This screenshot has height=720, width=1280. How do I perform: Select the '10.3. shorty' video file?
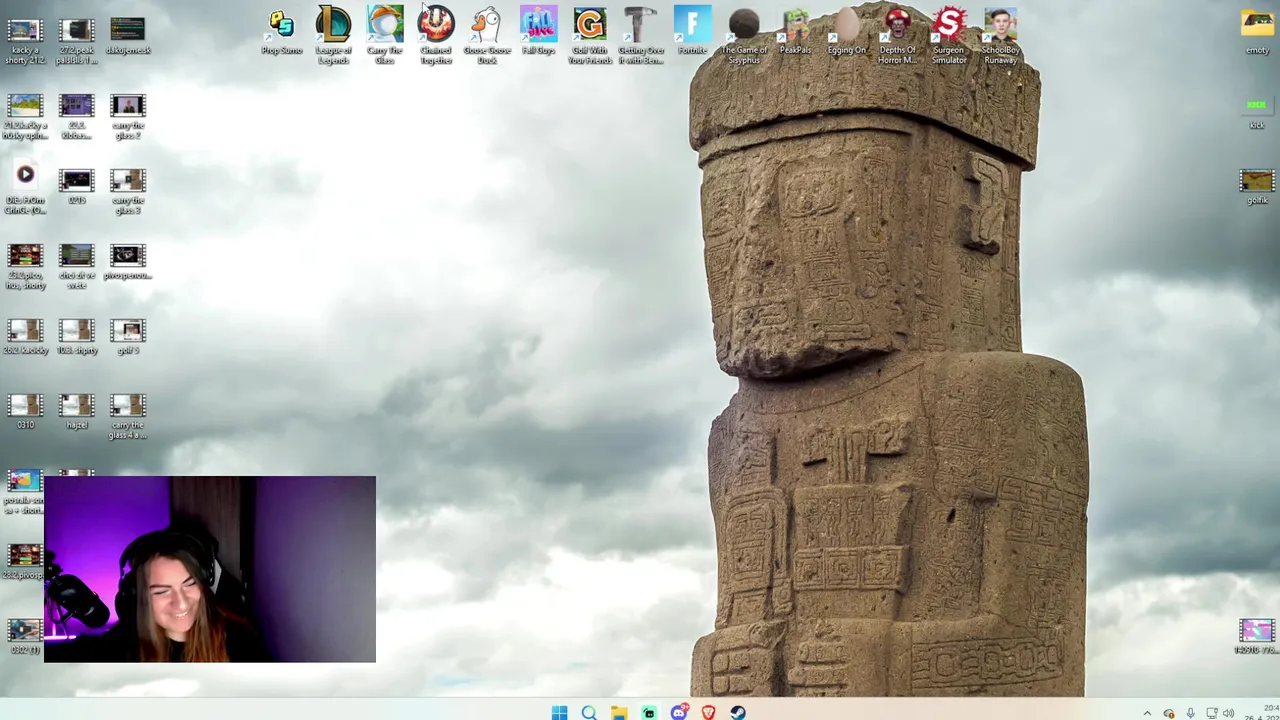77,337
